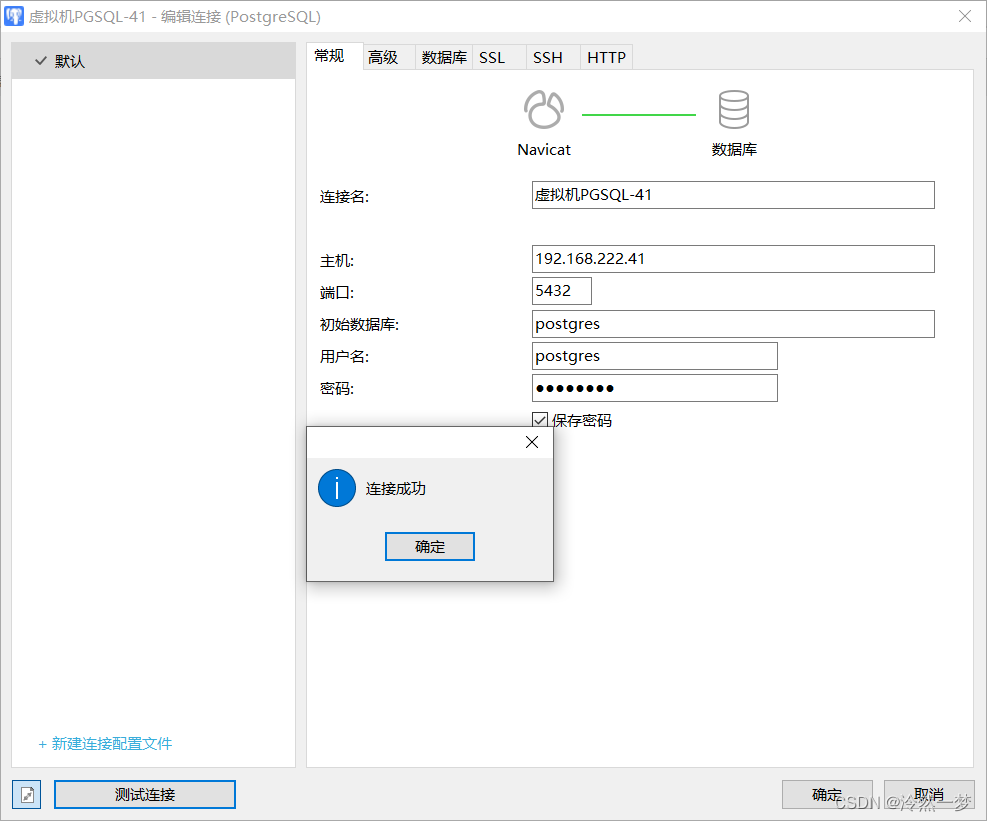Click the database cylinder icon

pos(733,110)
